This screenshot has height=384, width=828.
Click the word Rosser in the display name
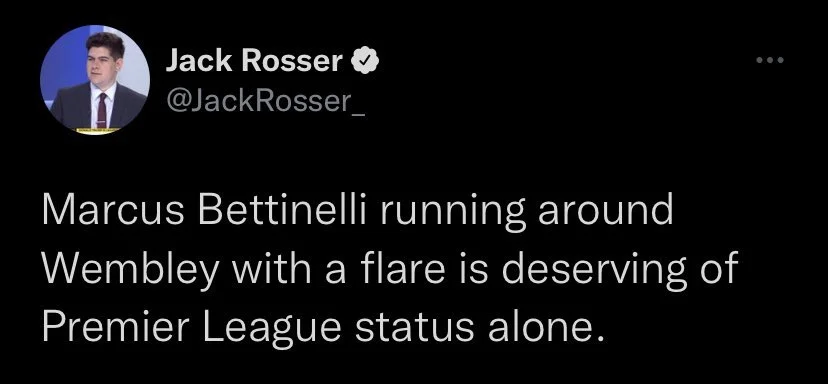tap(292, 62)
